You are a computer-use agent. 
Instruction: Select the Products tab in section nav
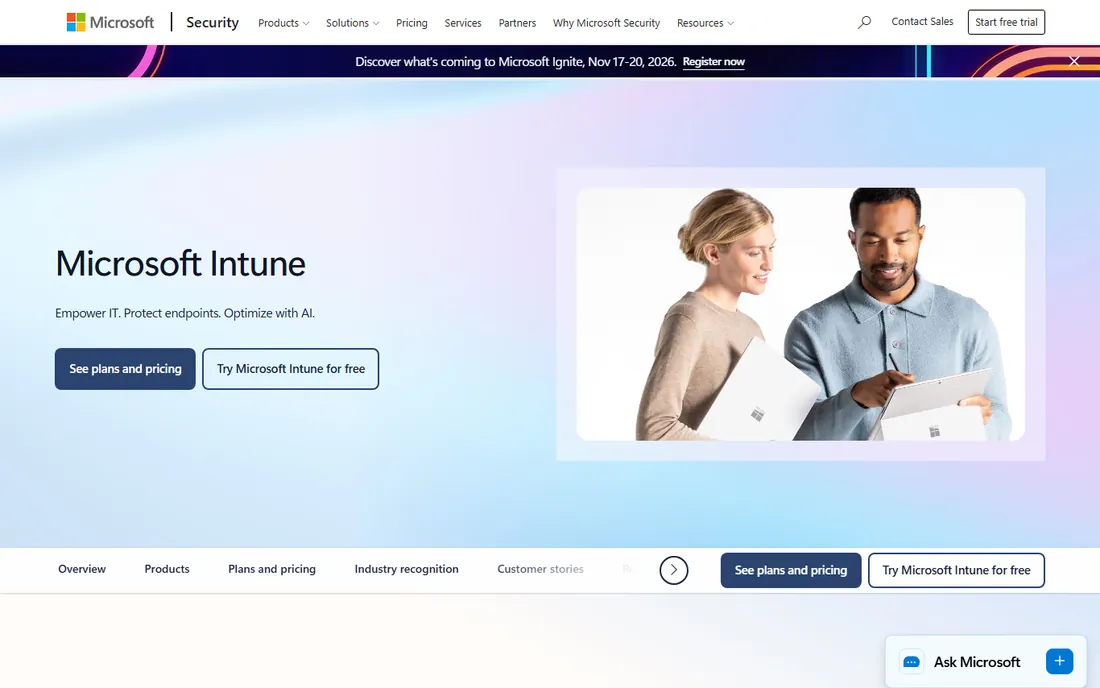(167, 569)
